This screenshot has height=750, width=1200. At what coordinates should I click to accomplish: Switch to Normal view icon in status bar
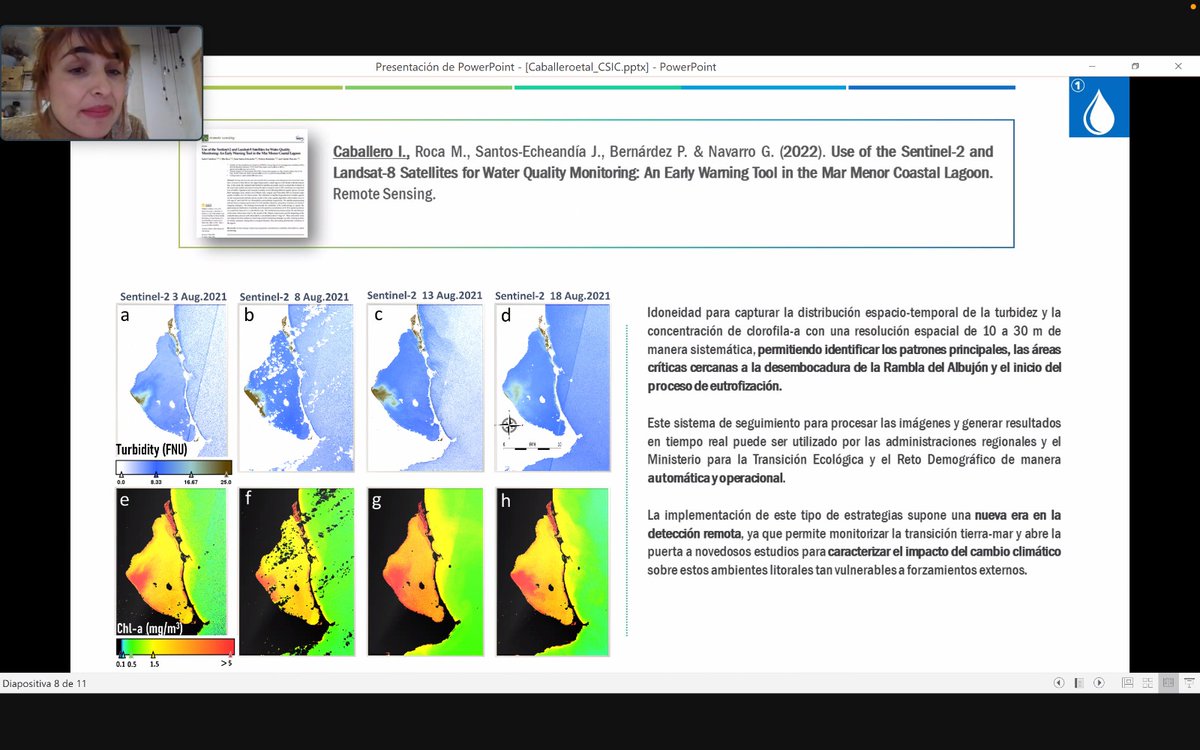(1127, 683)
